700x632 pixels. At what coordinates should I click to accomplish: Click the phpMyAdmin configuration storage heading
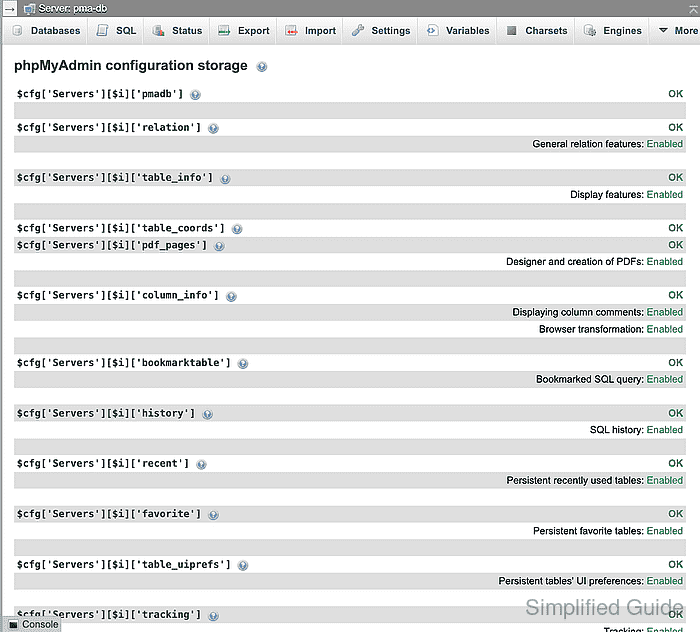pos(131,66)
